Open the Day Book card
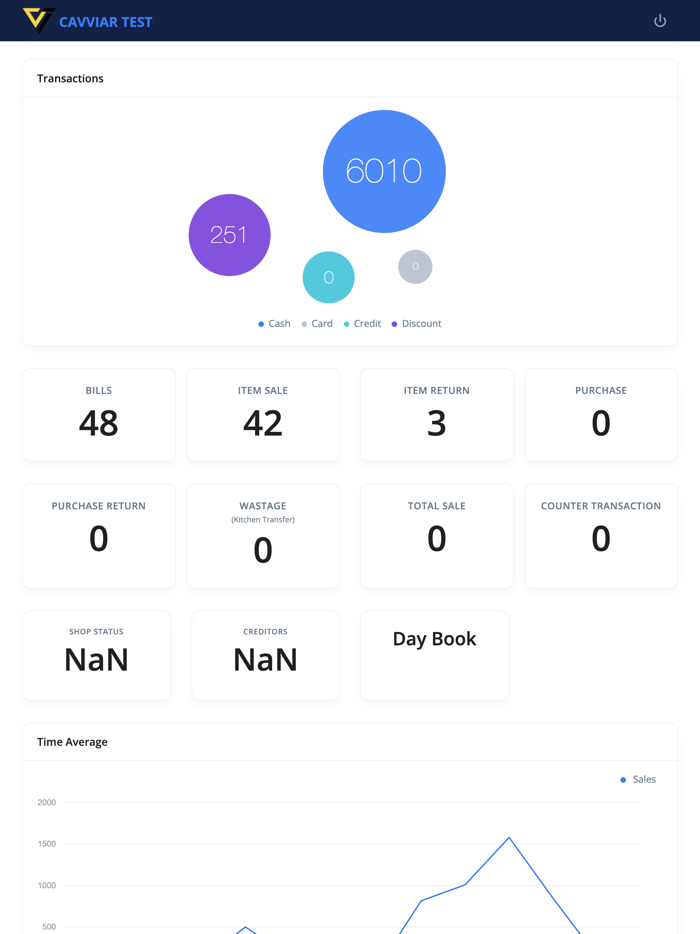This screenshot has height=934, width=700. 435,655
